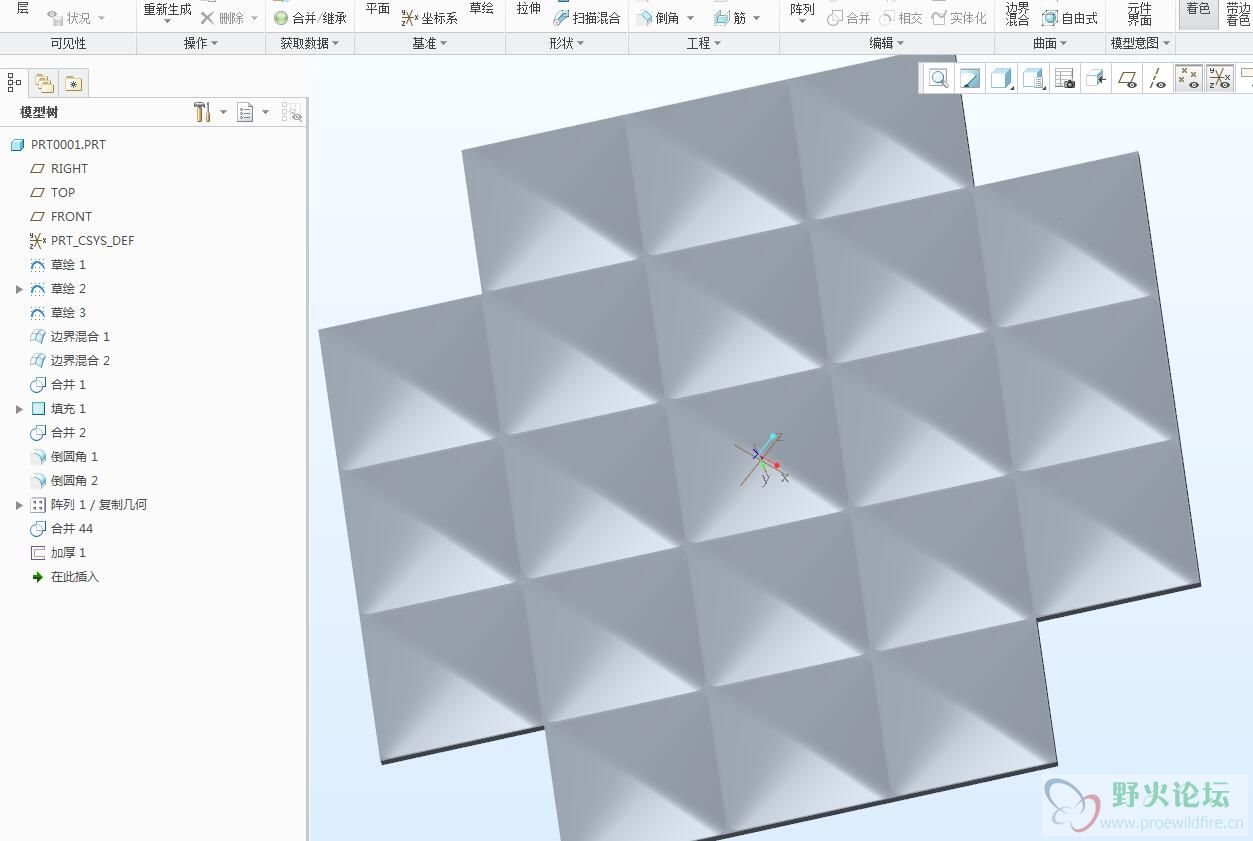Select the RIGHT datum plane
This screenshot has width=1253, height=841.
click(x=59, y=169)
